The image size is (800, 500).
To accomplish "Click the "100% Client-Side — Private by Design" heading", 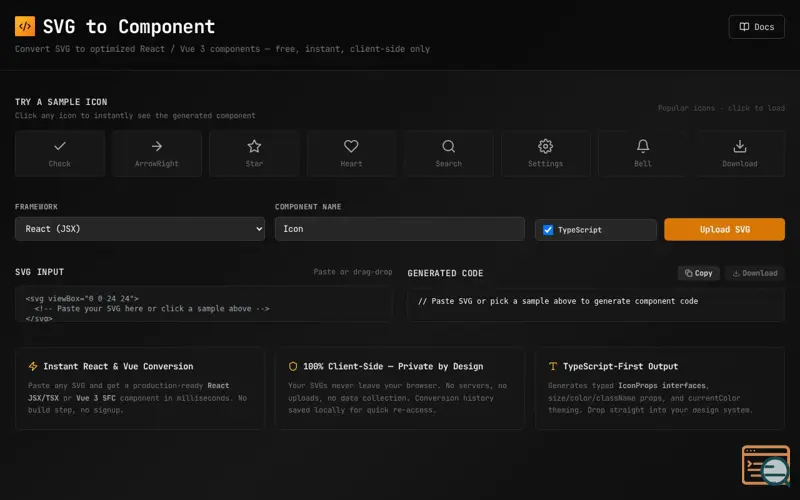I will (x=393, y=366).
